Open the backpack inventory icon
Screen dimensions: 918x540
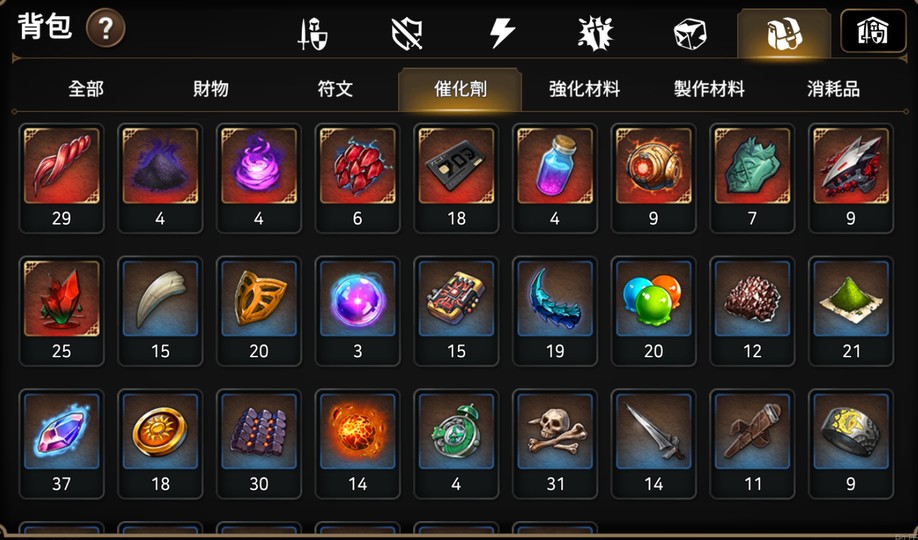784,34
